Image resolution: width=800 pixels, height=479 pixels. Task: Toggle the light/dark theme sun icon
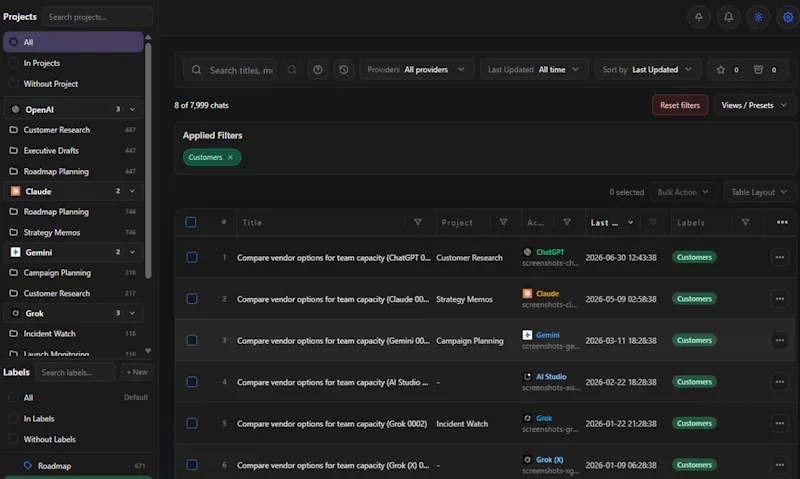point(758,17)
